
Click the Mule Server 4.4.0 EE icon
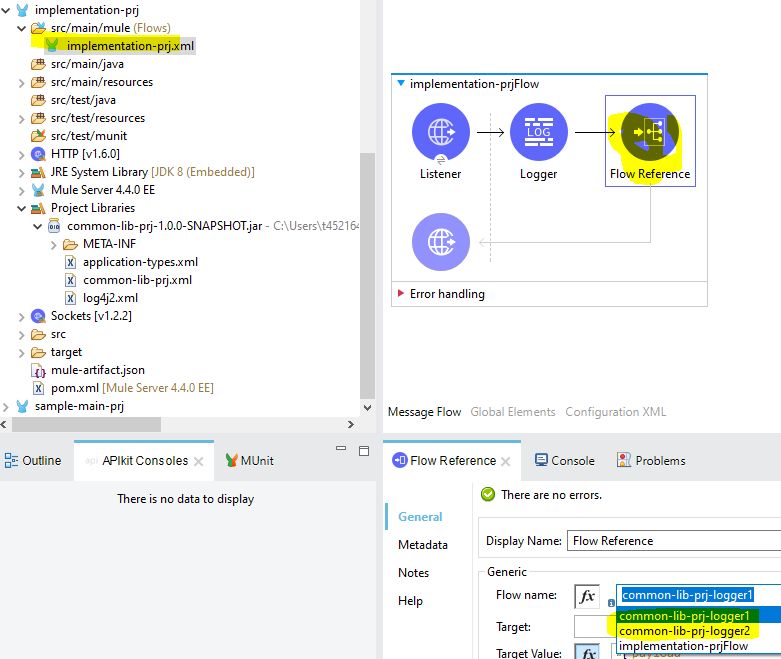[38, 190]
